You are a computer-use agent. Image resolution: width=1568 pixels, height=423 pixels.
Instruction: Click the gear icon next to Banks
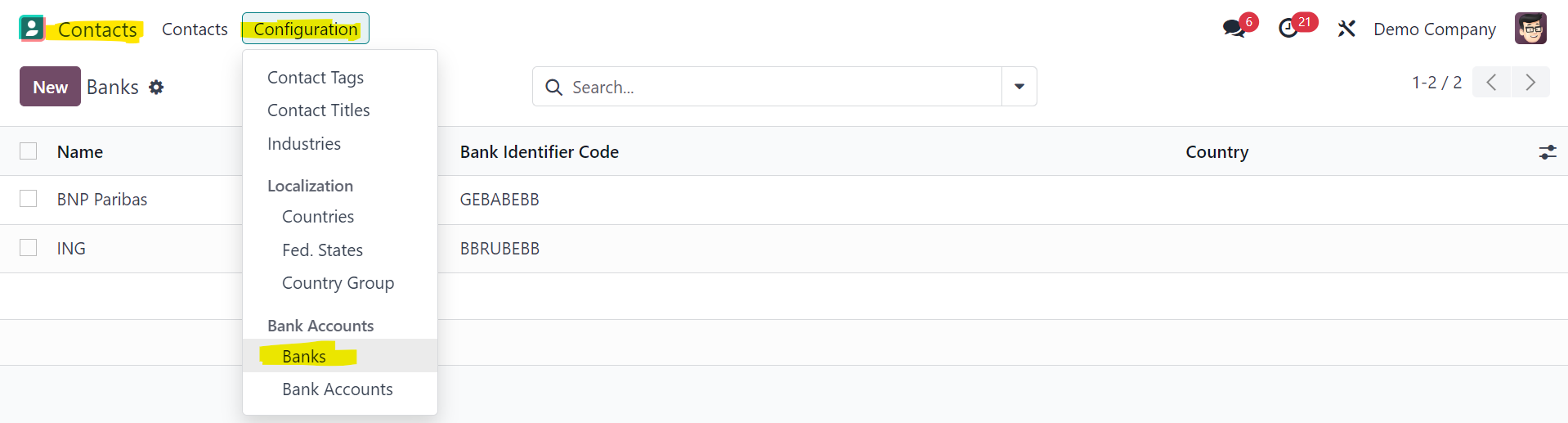click(x=156, y=87)
